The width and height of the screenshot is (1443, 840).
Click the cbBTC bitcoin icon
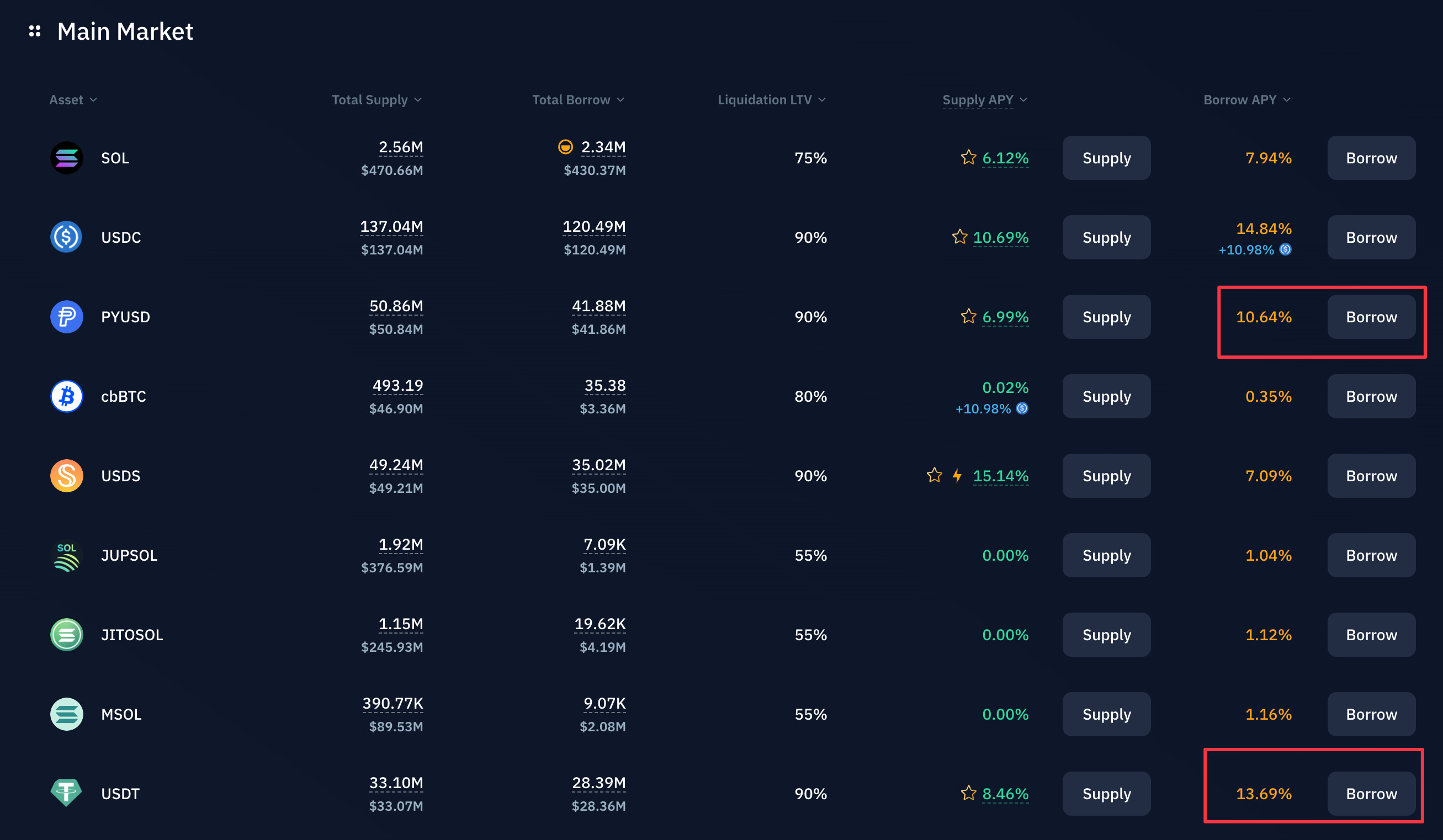[x=66, y=396]
